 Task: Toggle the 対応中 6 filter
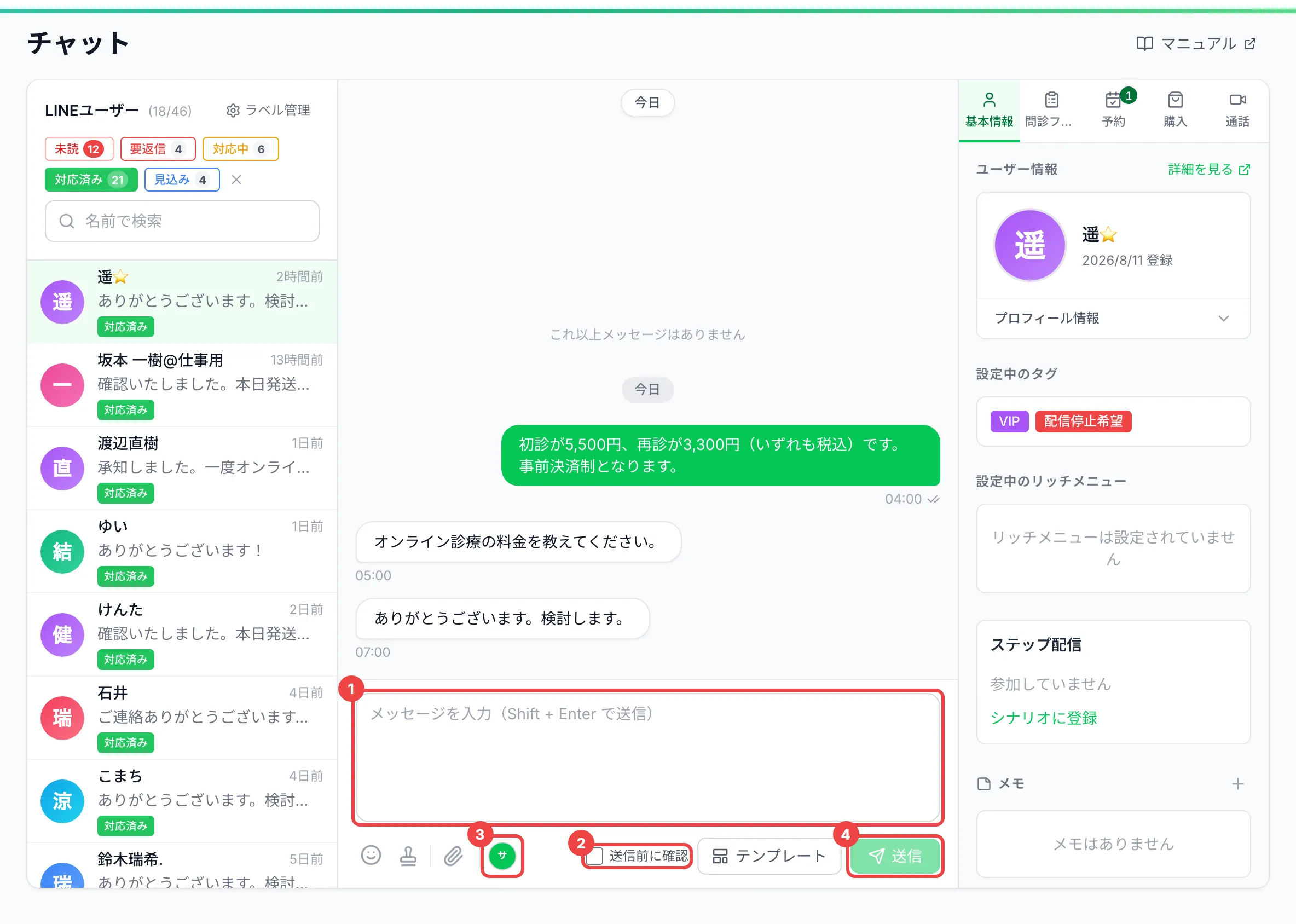coord(240,149)
